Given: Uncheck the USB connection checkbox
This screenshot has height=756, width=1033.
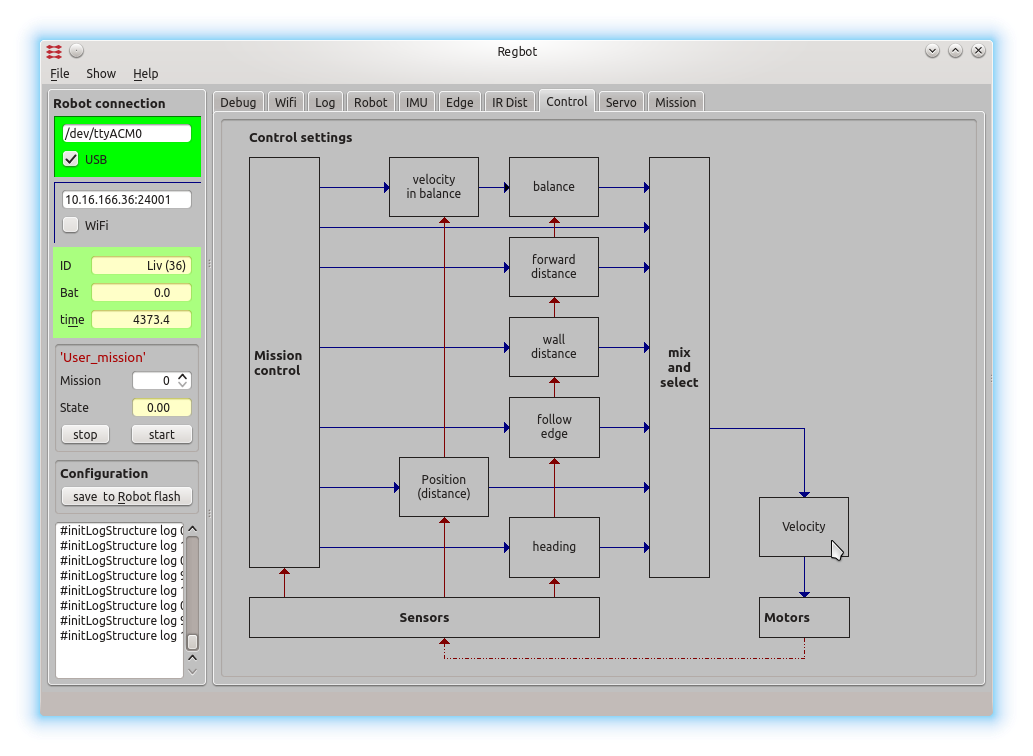Looking at the screenshot, I should [x=71, y=159].
